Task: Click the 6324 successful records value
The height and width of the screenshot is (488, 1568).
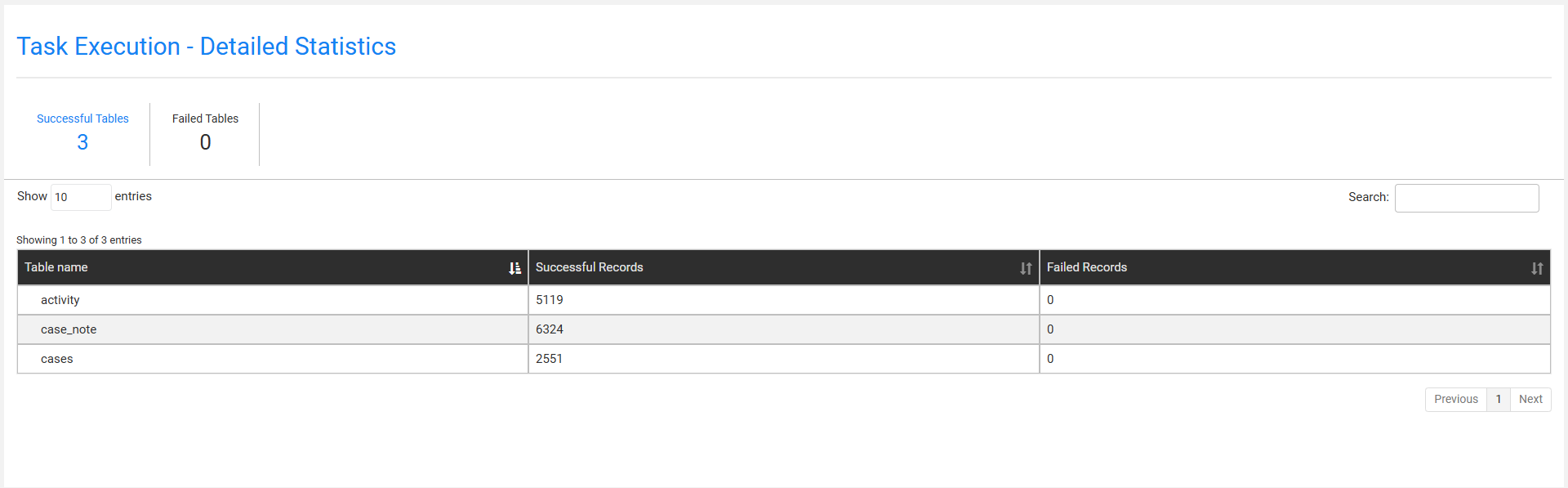Action: pos(550,329)
